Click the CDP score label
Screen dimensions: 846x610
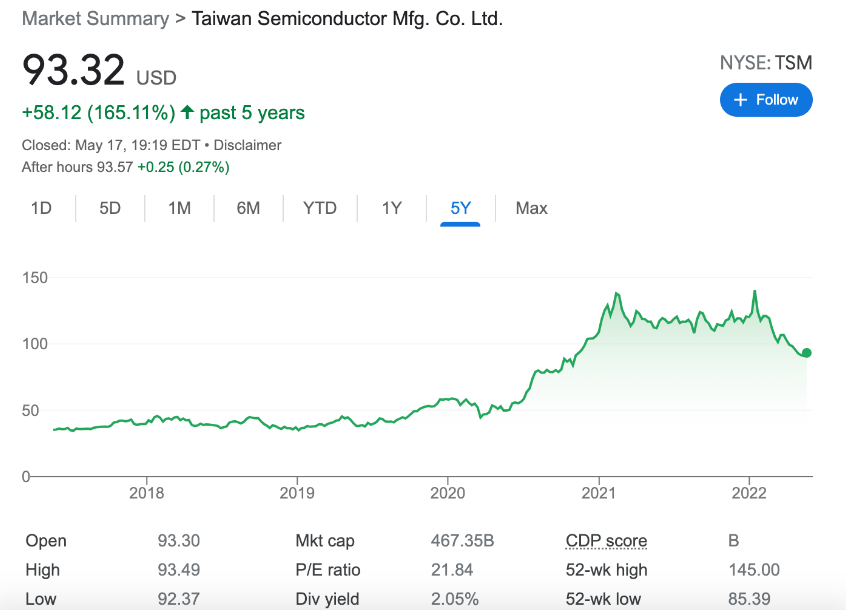click(606, 540)
